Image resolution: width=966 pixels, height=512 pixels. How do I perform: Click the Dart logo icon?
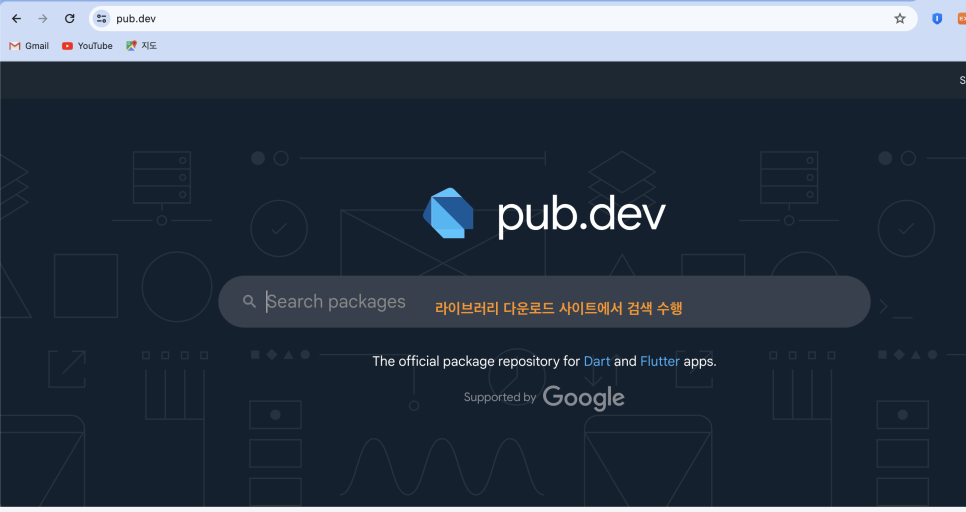pyautogui.click(x=448, y=213)
